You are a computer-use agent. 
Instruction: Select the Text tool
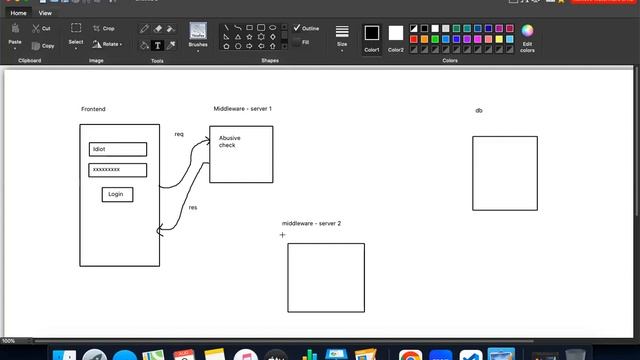pyautogui.click(x=158, y=45)
